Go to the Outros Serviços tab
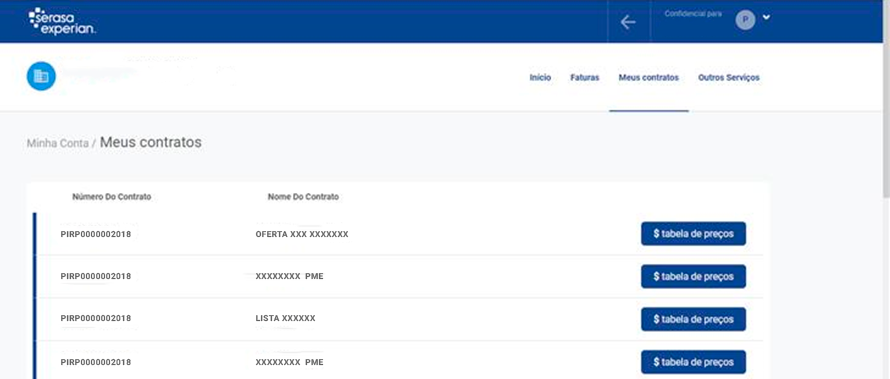The height and width of the screenshot is (379, 890). point(729,78)
